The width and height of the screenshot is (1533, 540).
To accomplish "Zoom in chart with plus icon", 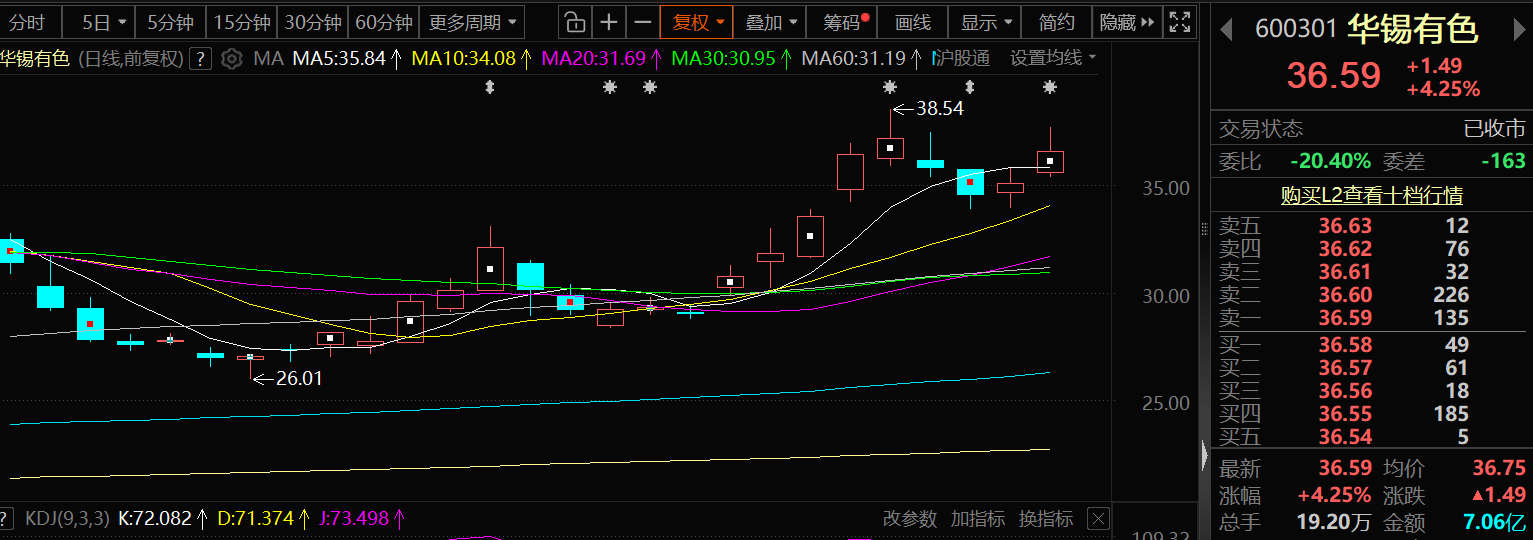I will (608, 22).
